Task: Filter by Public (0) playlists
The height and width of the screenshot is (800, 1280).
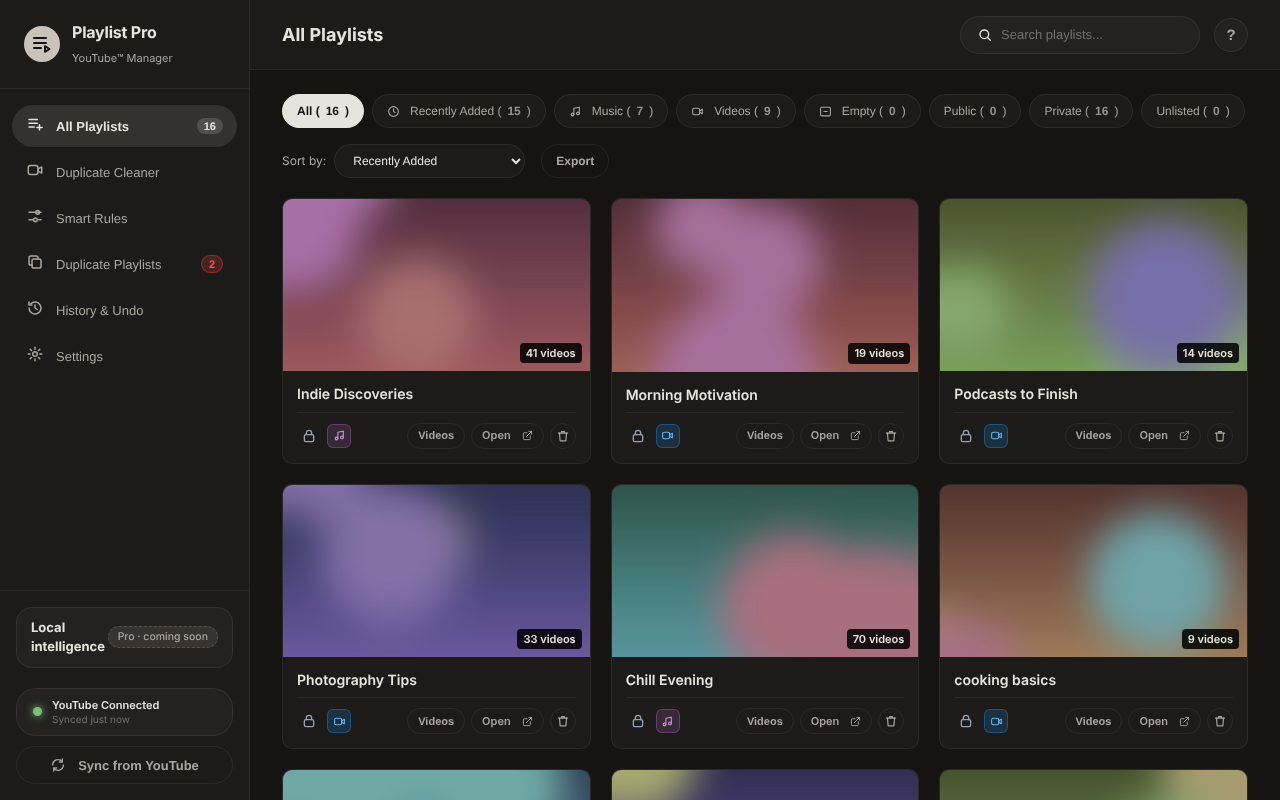Action: [975, 111]
